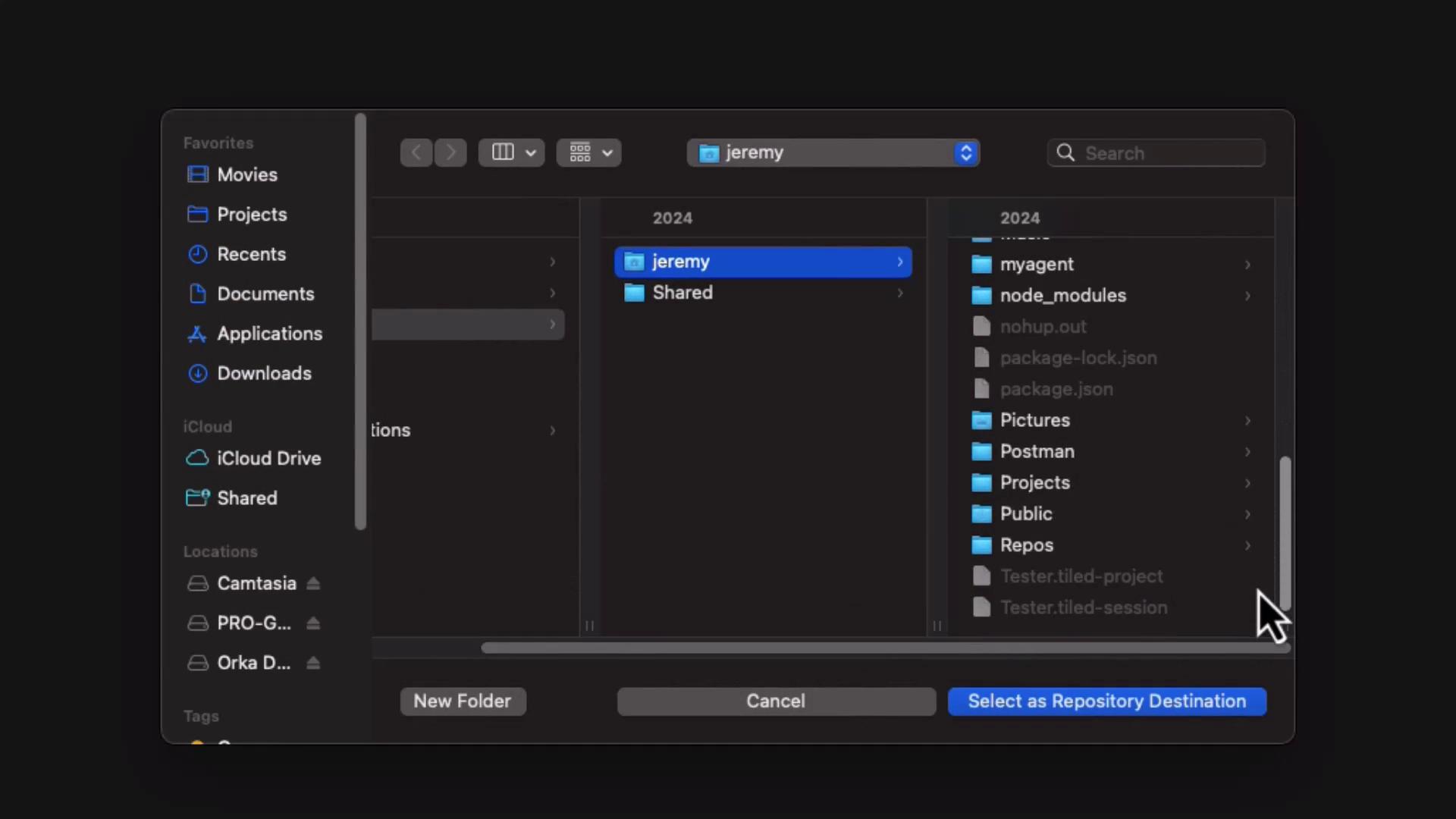
Task: Eject the Orka D volume
Action: [313, 664]
